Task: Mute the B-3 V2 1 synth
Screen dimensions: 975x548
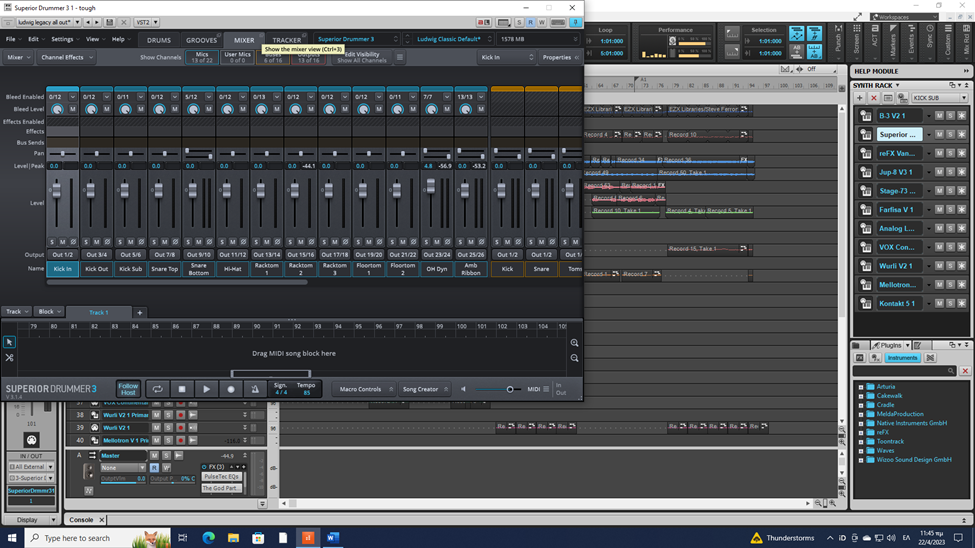Action: coord(940,116)
